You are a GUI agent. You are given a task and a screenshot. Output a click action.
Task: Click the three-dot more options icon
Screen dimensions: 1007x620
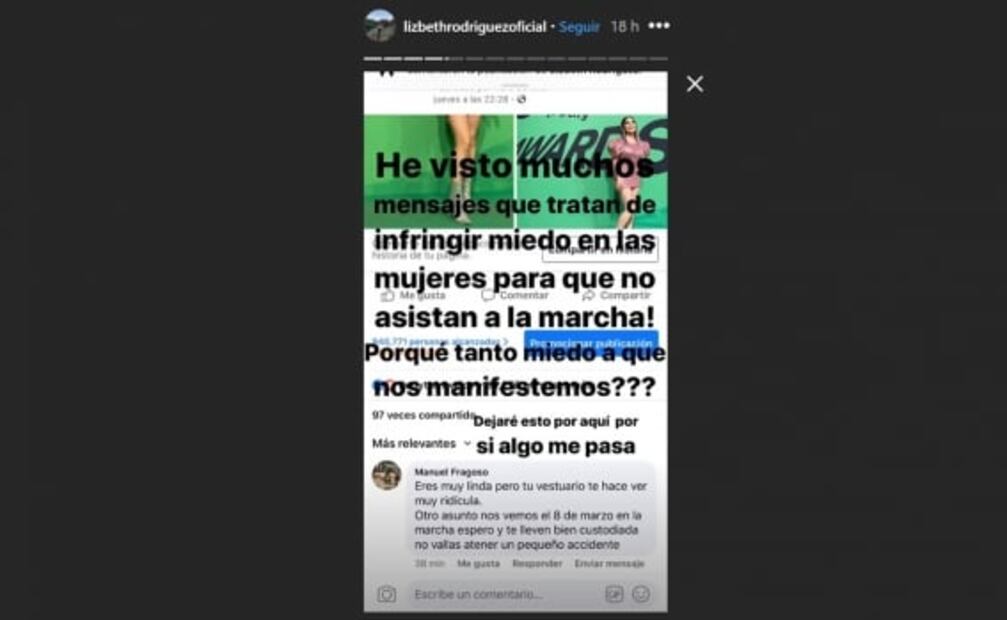[659, 26]
